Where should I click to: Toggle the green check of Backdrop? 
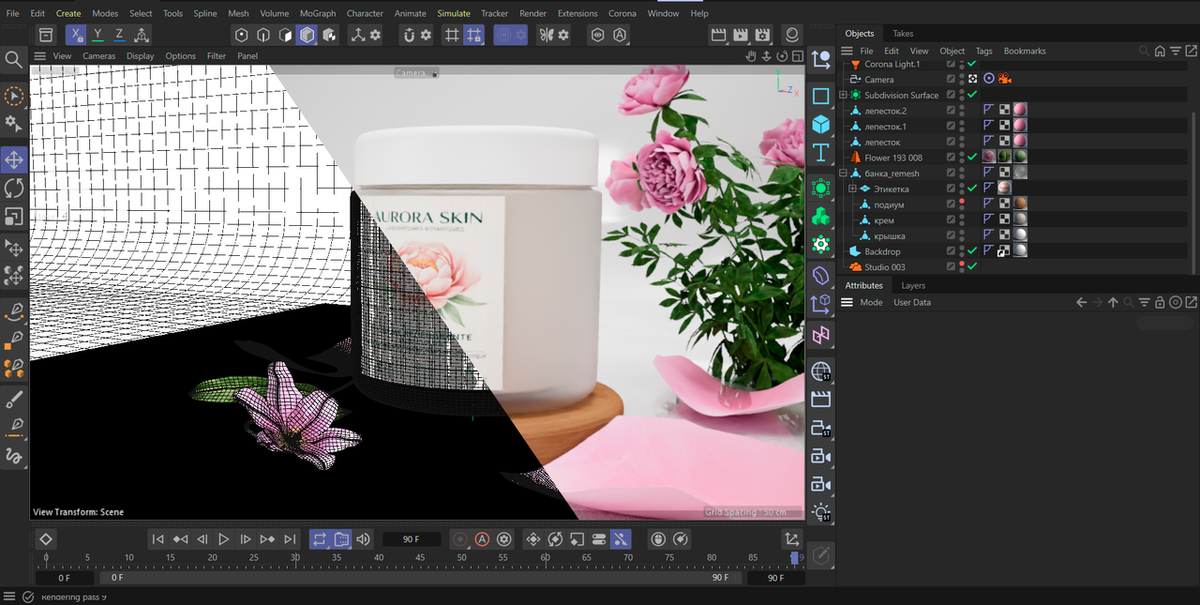click(x=972, y=251)
